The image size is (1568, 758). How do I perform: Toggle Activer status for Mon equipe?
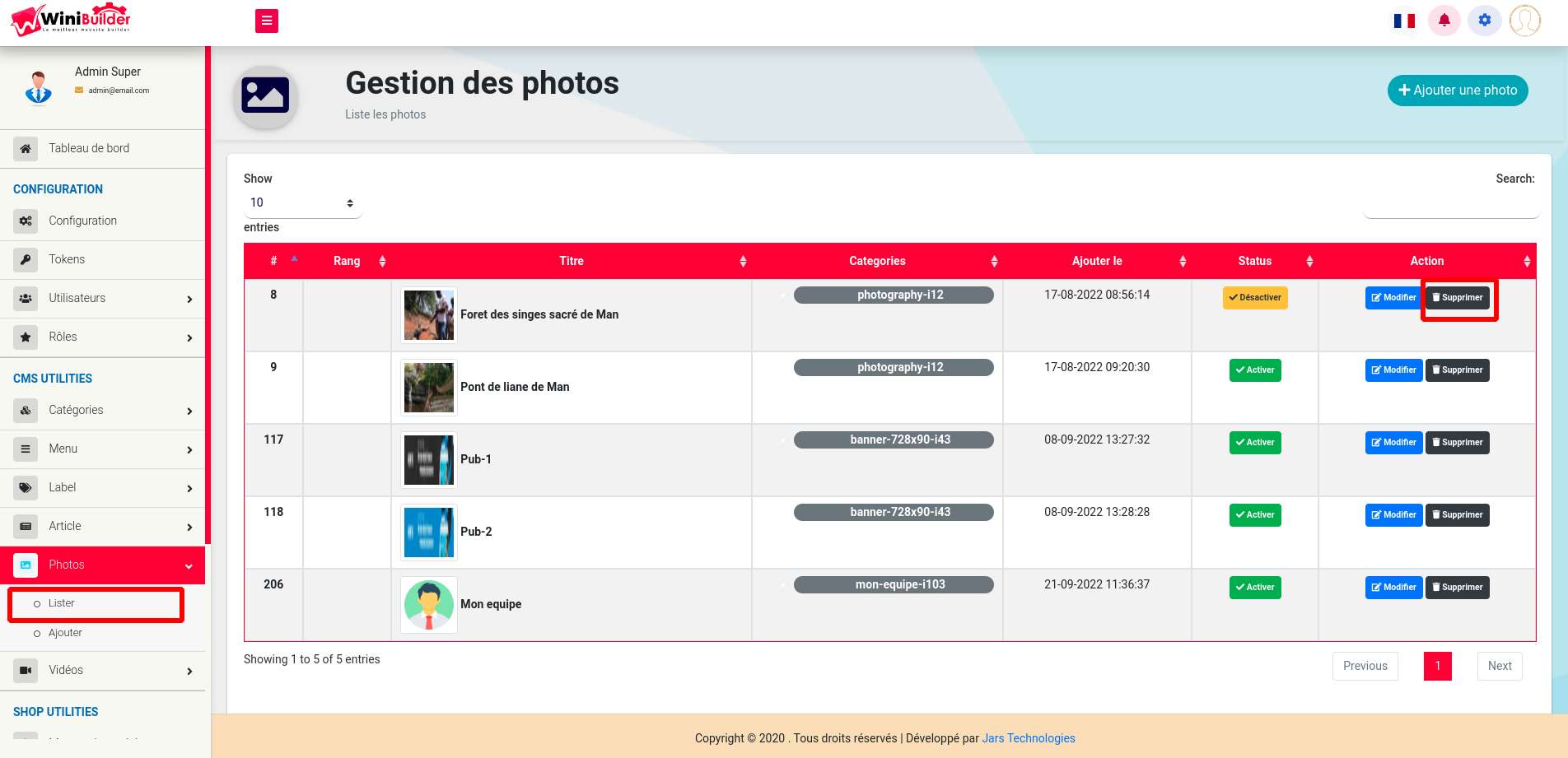click(1254, 588)
